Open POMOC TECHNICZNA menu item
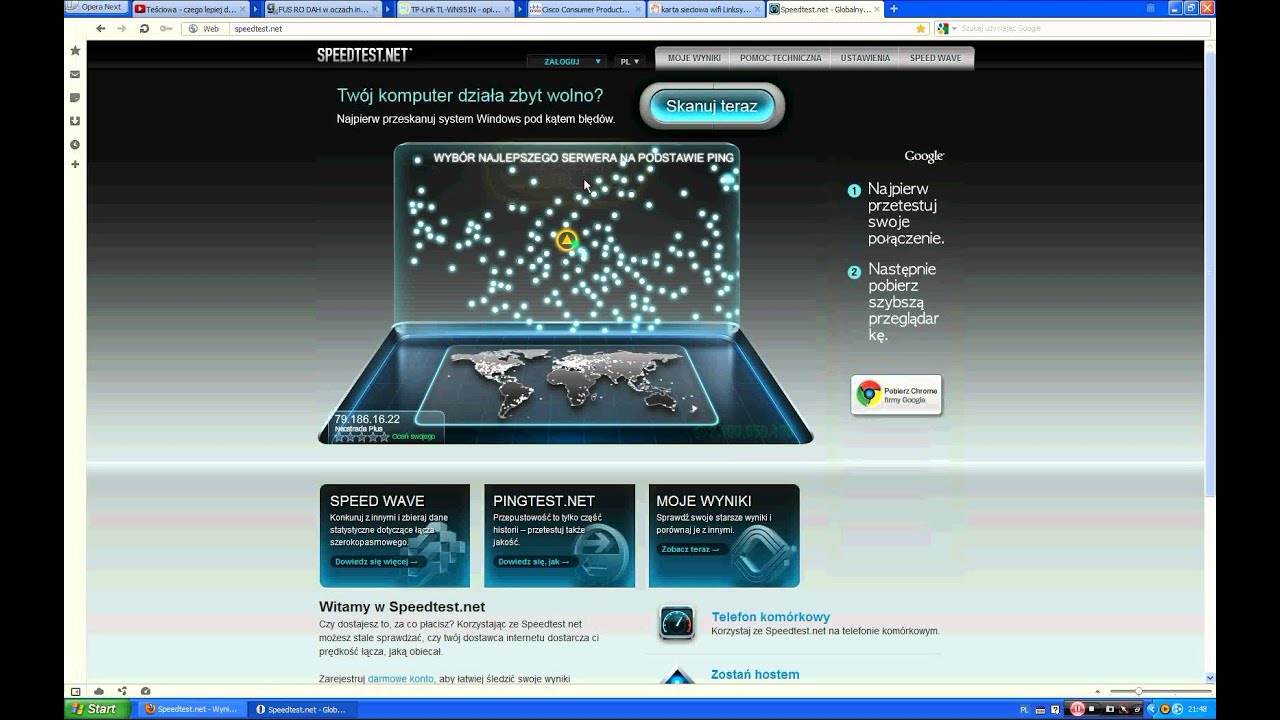The height and width of the screenshot is (720, 1280). (x=781, y=58)
